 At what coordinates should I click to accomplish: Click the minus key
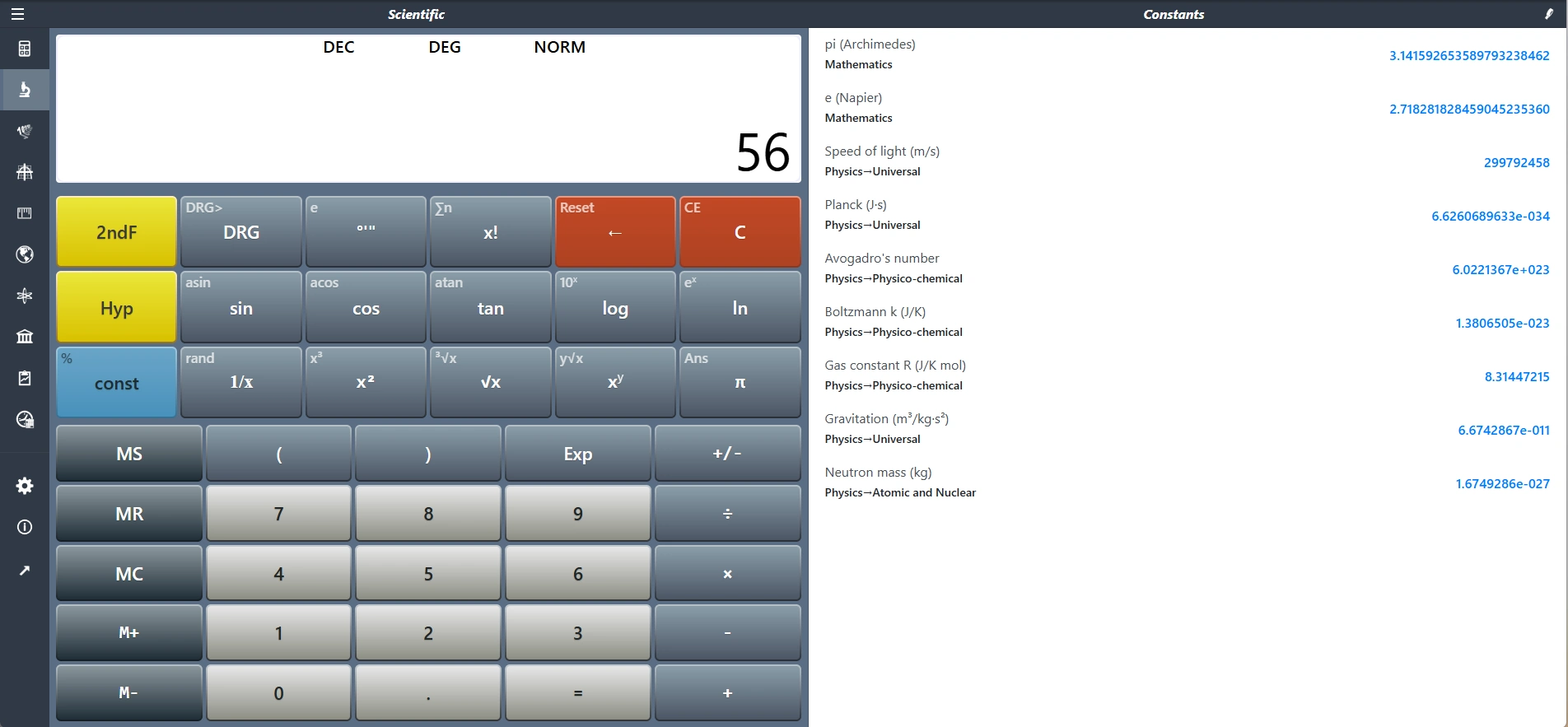pyautogui.click(x=728, y=632)
